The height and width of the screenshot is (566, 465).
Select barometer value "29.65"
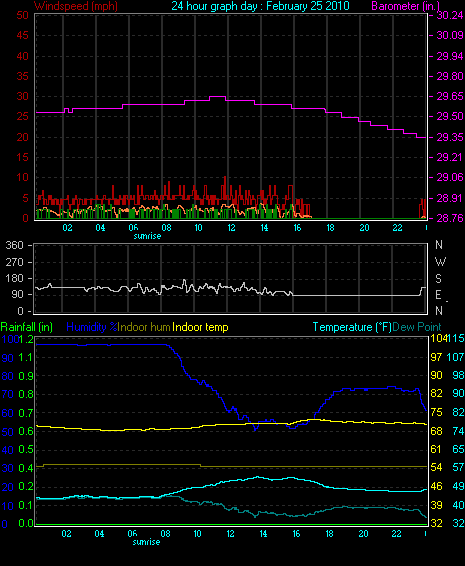(x=450, y=96)
